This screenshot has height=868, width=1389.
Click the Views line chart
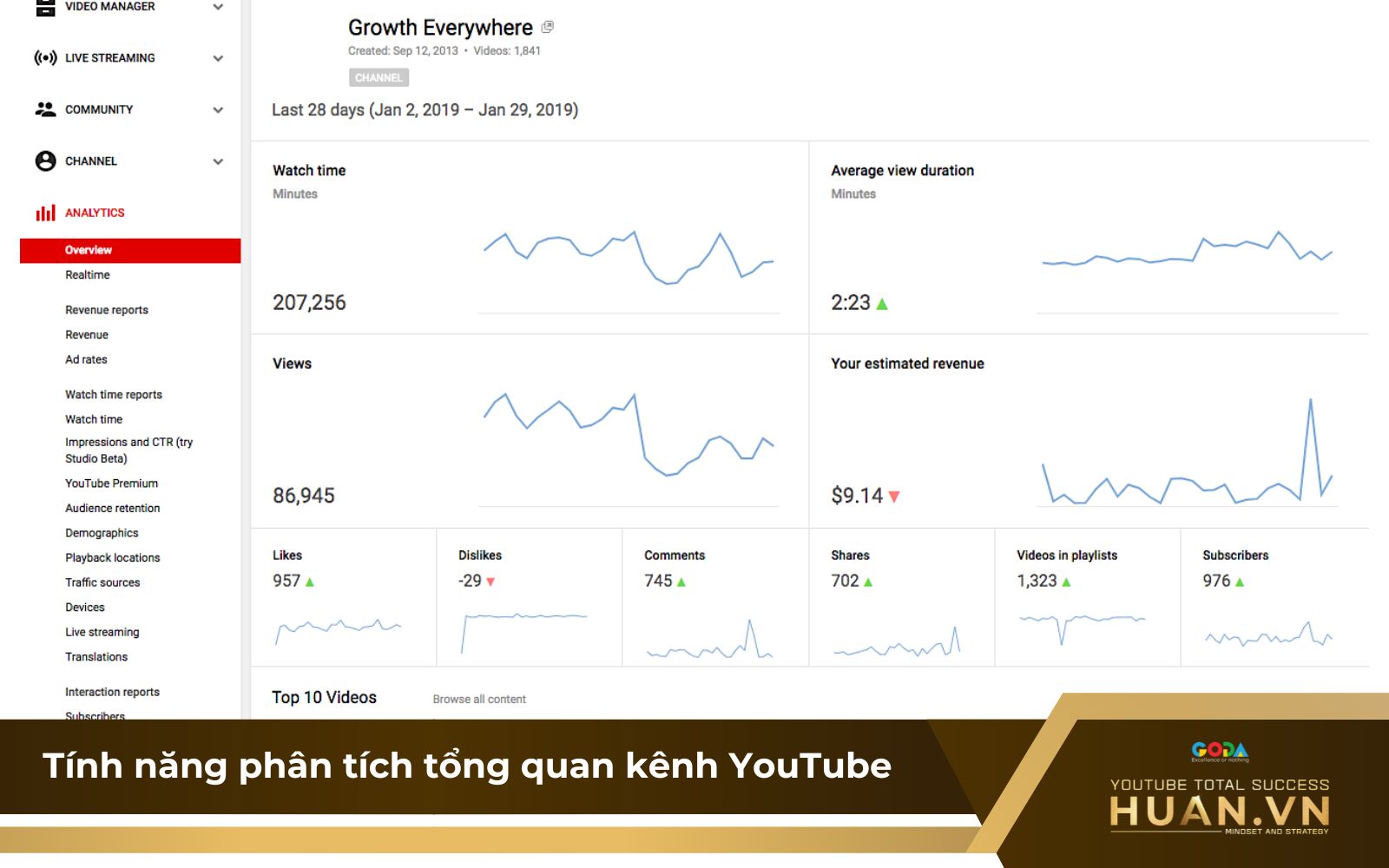pyautogui.click(x=629, y=434)
